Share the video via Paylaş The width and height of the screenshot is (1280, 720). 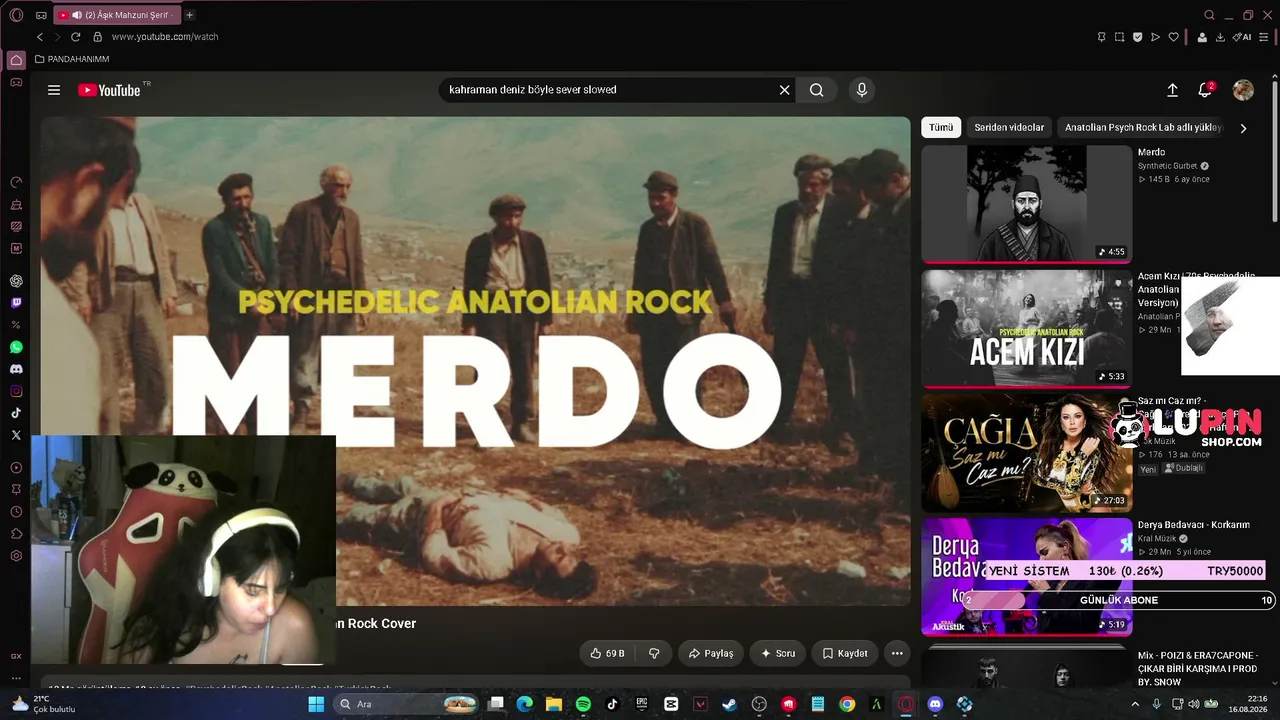711,653
